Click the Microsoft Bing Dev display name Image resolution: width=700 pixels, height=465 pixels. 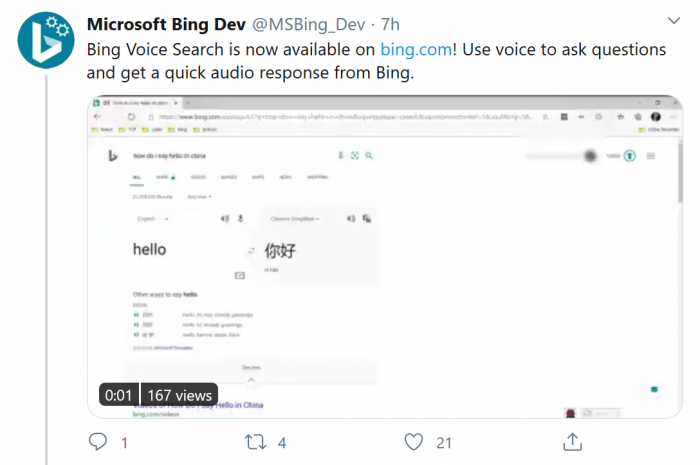(169, 23)
